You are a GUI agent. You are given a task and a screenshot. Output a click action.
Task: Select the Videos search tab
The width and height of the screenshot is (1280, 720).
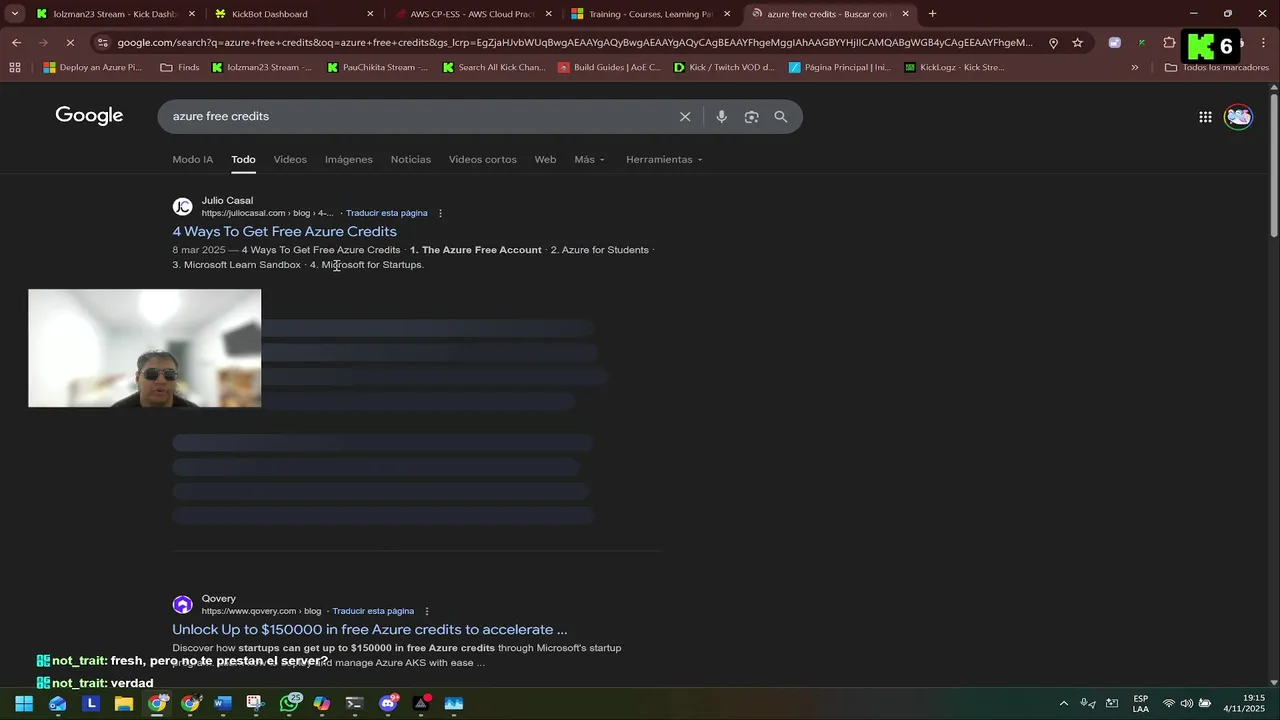290,160
